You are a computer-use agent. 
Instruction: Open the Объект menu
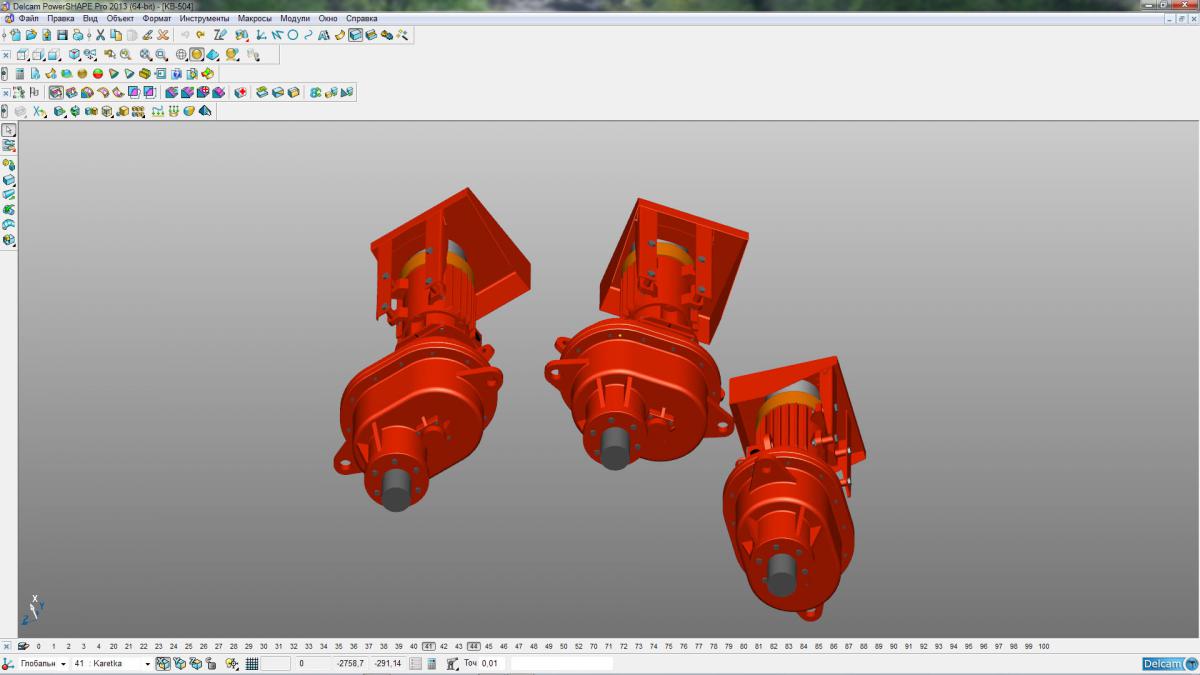point(120,18)
